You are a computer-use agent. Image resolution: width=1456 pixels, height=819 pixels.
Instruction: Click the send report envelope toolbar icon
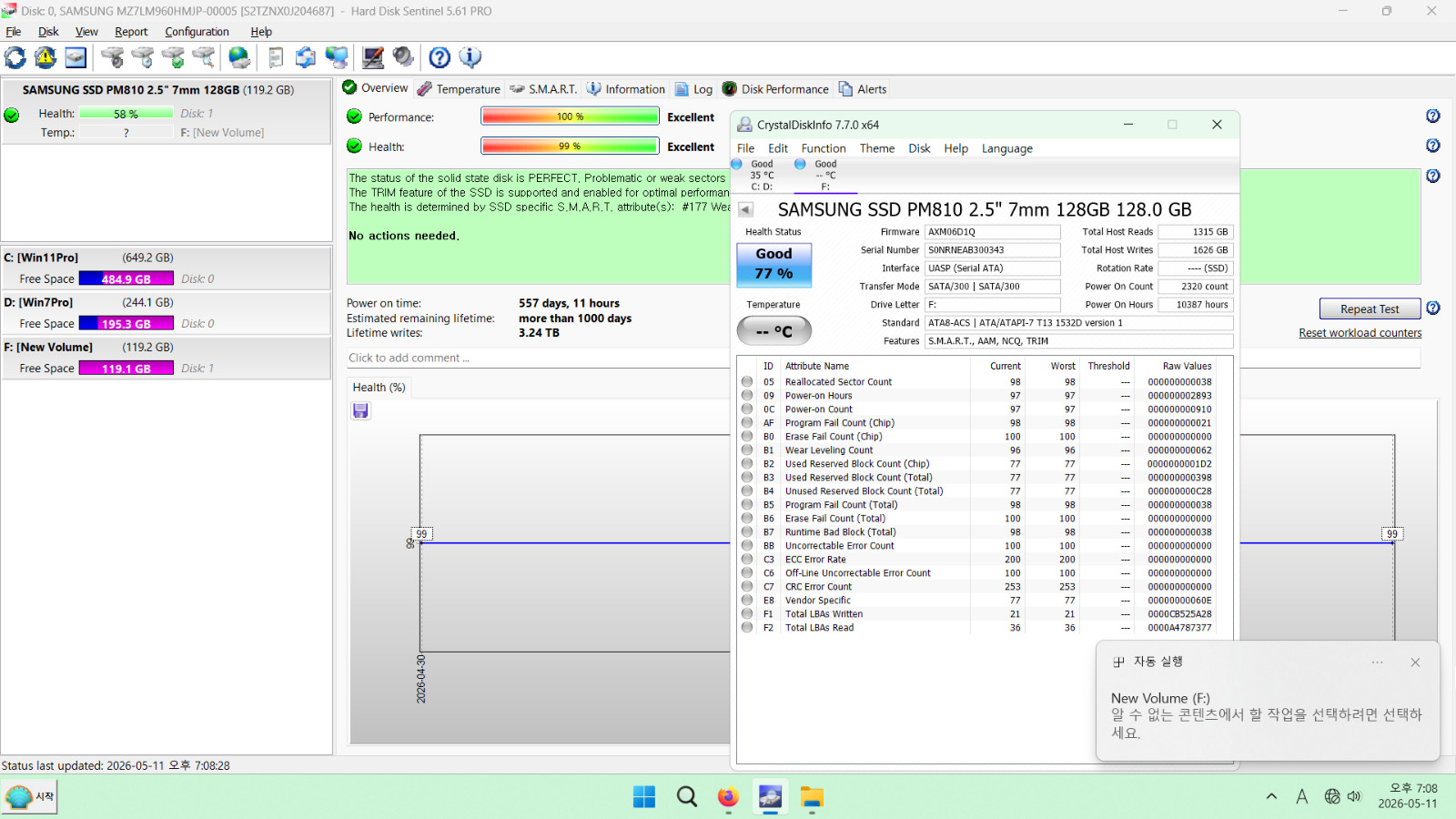pos(306,57)
